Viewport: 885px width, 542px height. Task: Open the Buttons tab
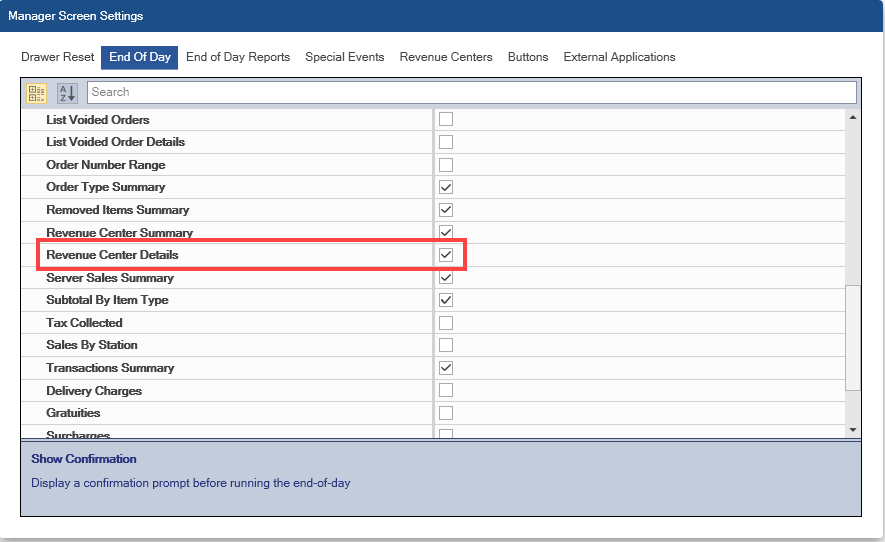point(528,57)
